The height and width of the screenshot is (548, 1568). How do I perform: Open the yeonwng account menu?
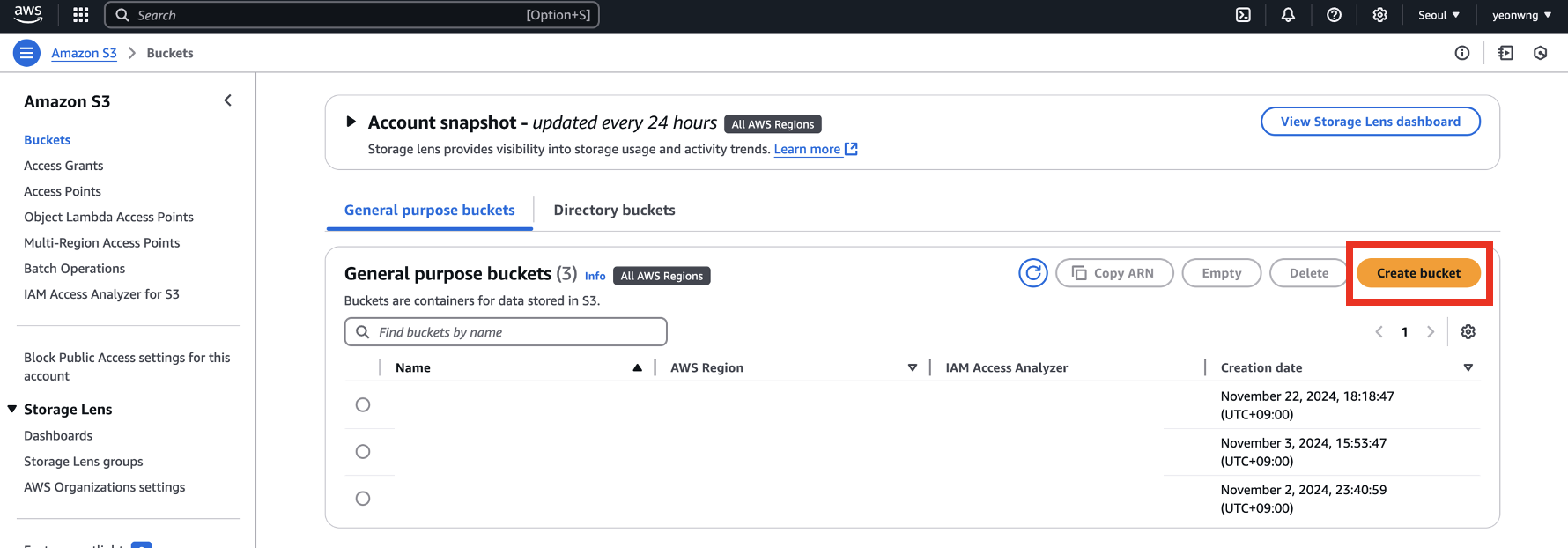click(1521, 15)
